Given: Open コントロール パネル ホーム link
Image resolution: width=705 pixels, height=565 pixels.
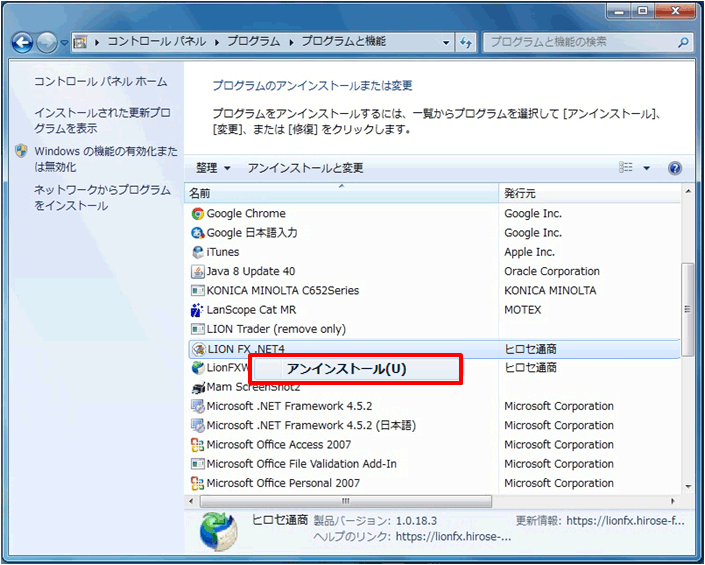Looking at the screenshot, I should [101, 82].
